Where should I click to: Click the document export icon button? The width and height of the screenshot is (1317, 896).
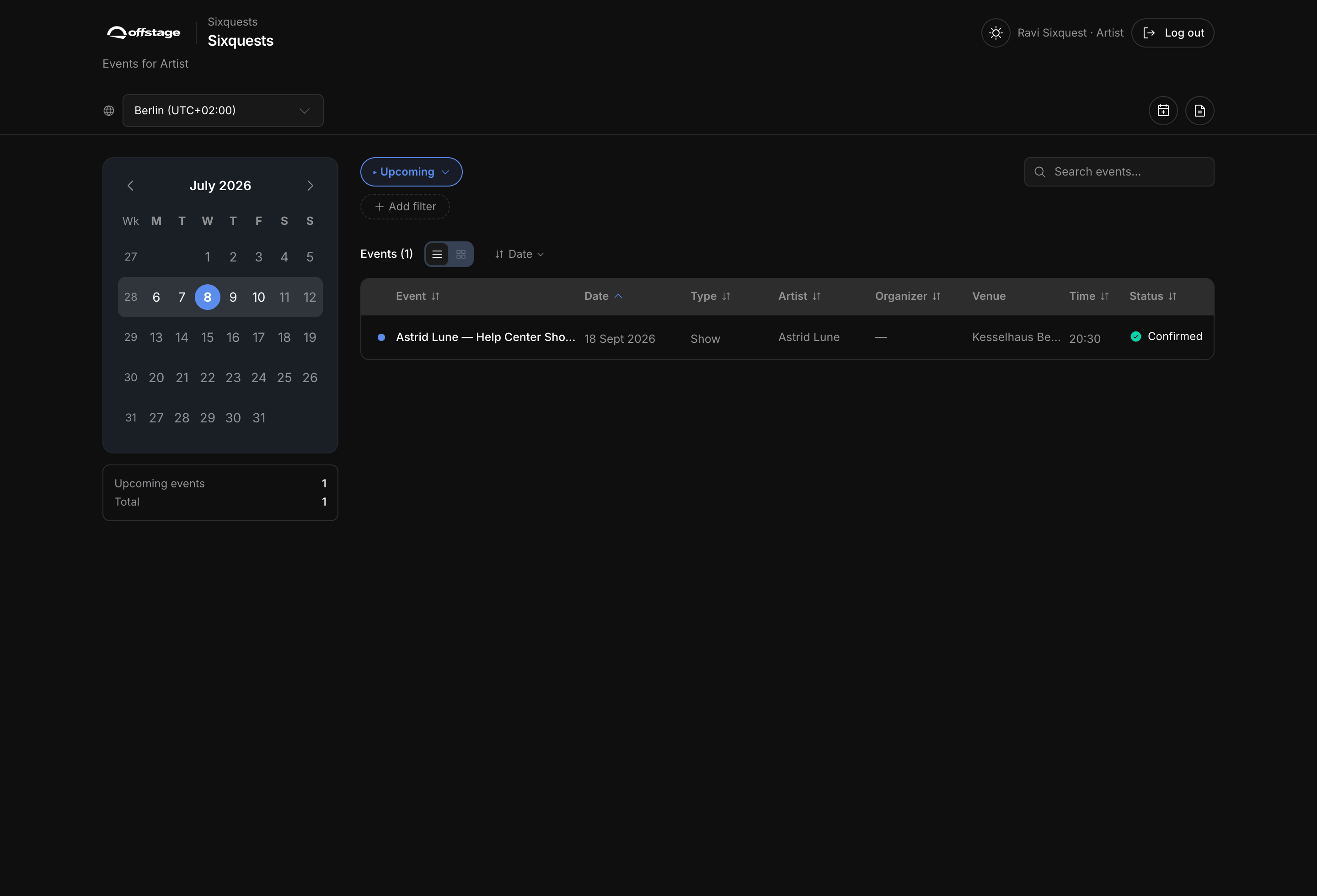[x=1199, y=111]
